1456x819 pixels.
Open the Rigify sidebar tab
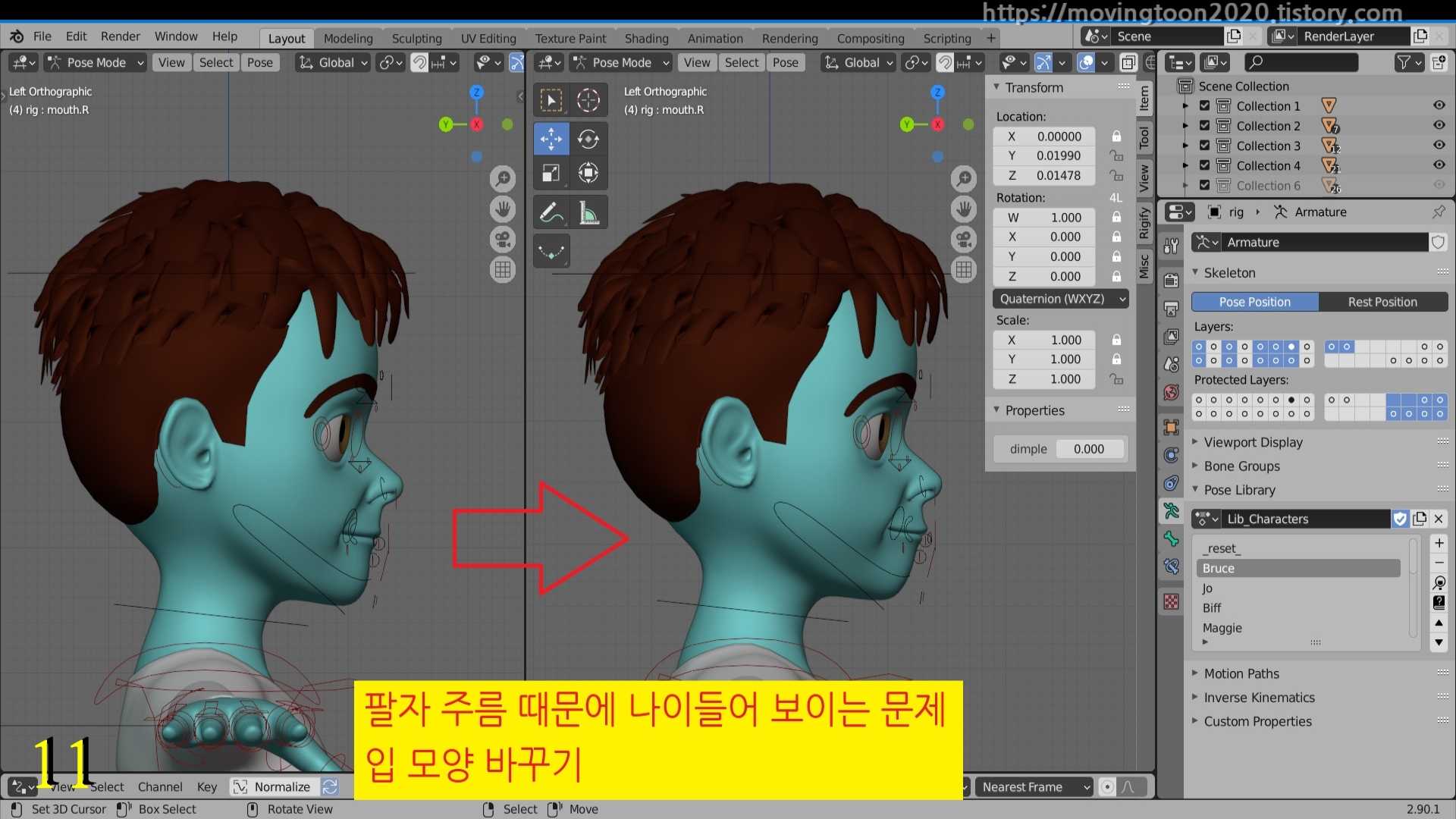(x=1144, y=222)
